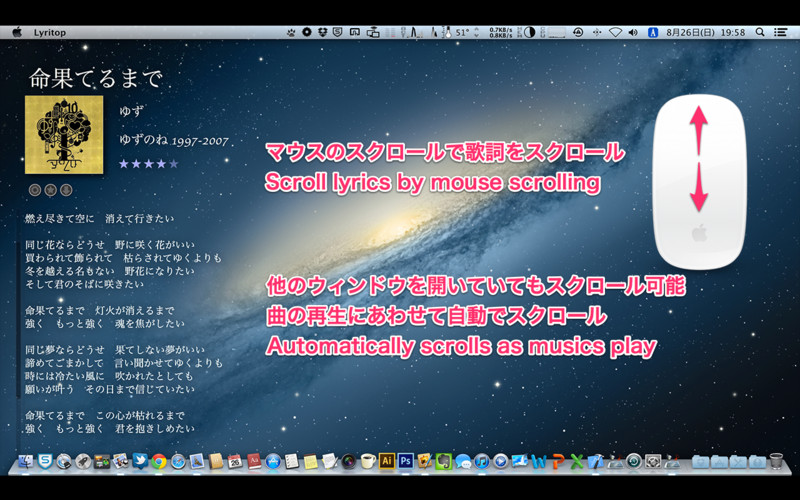This screenshot has height=500, width=800.
Task: Launch Safari from the Dock
Action: (178, 461)
